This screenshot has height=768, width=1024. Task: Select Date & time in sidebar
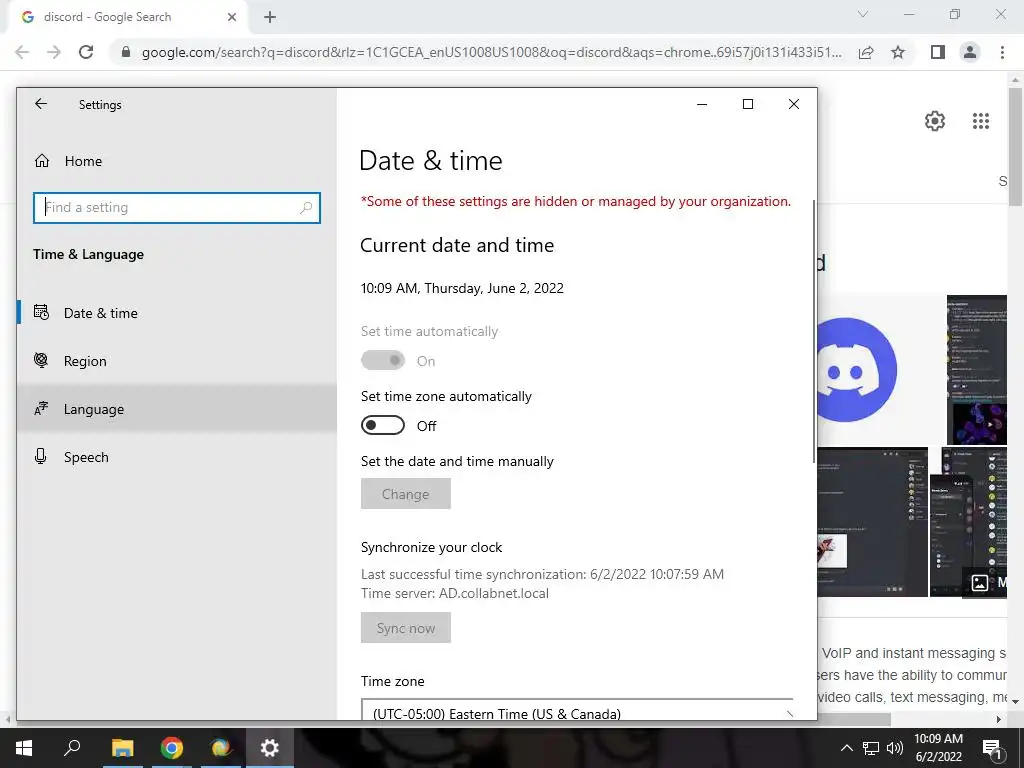(177, 313)
